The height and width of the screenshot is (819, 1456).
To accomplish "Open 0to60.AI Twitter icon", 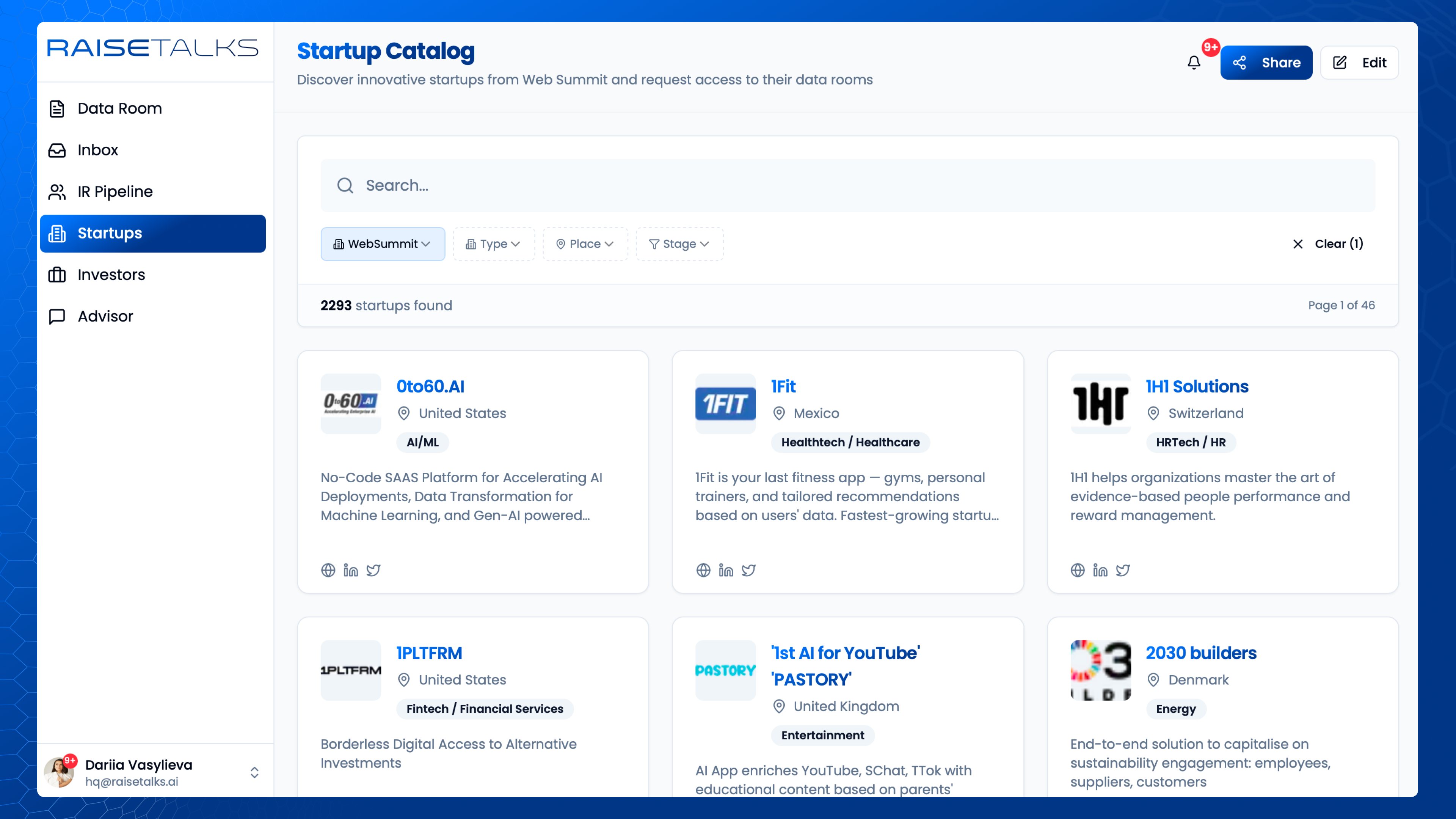I will [373, 570].
